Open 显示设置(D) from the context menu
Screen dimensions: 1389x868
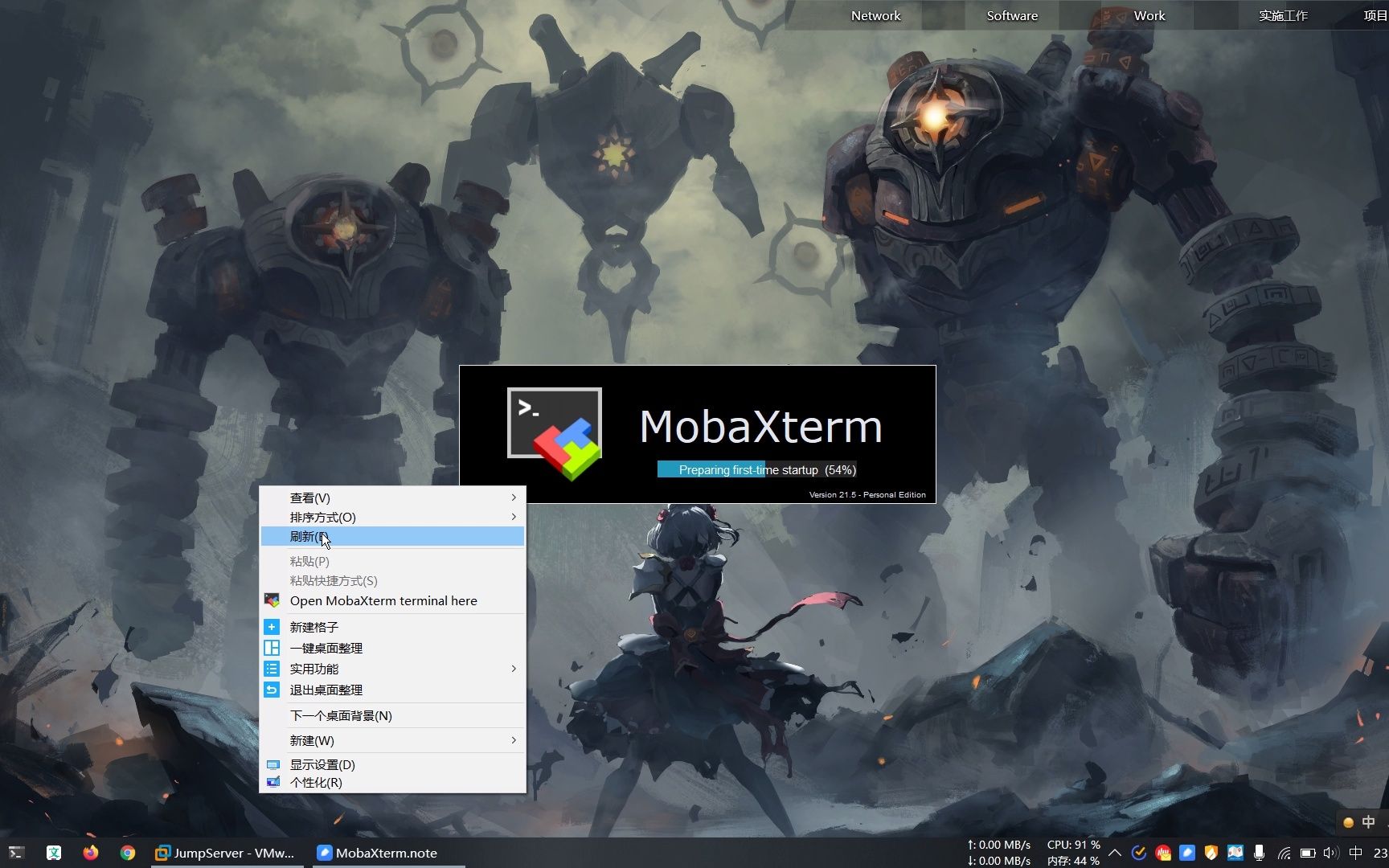click(392, 765)
